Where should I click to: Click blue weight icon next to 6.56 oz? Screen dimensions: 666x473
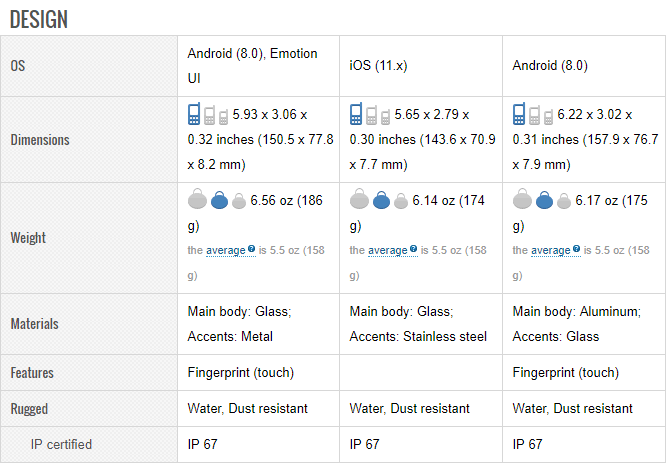219,201
